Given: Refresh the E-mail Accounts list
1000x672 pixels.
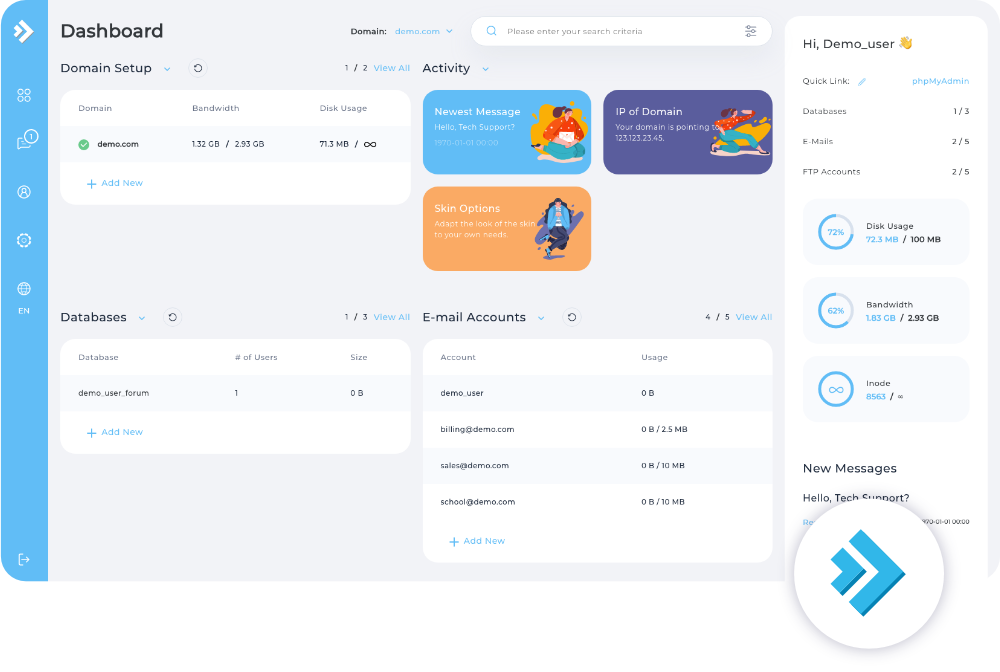Looking at the screenshot, I should pos(571,317).
